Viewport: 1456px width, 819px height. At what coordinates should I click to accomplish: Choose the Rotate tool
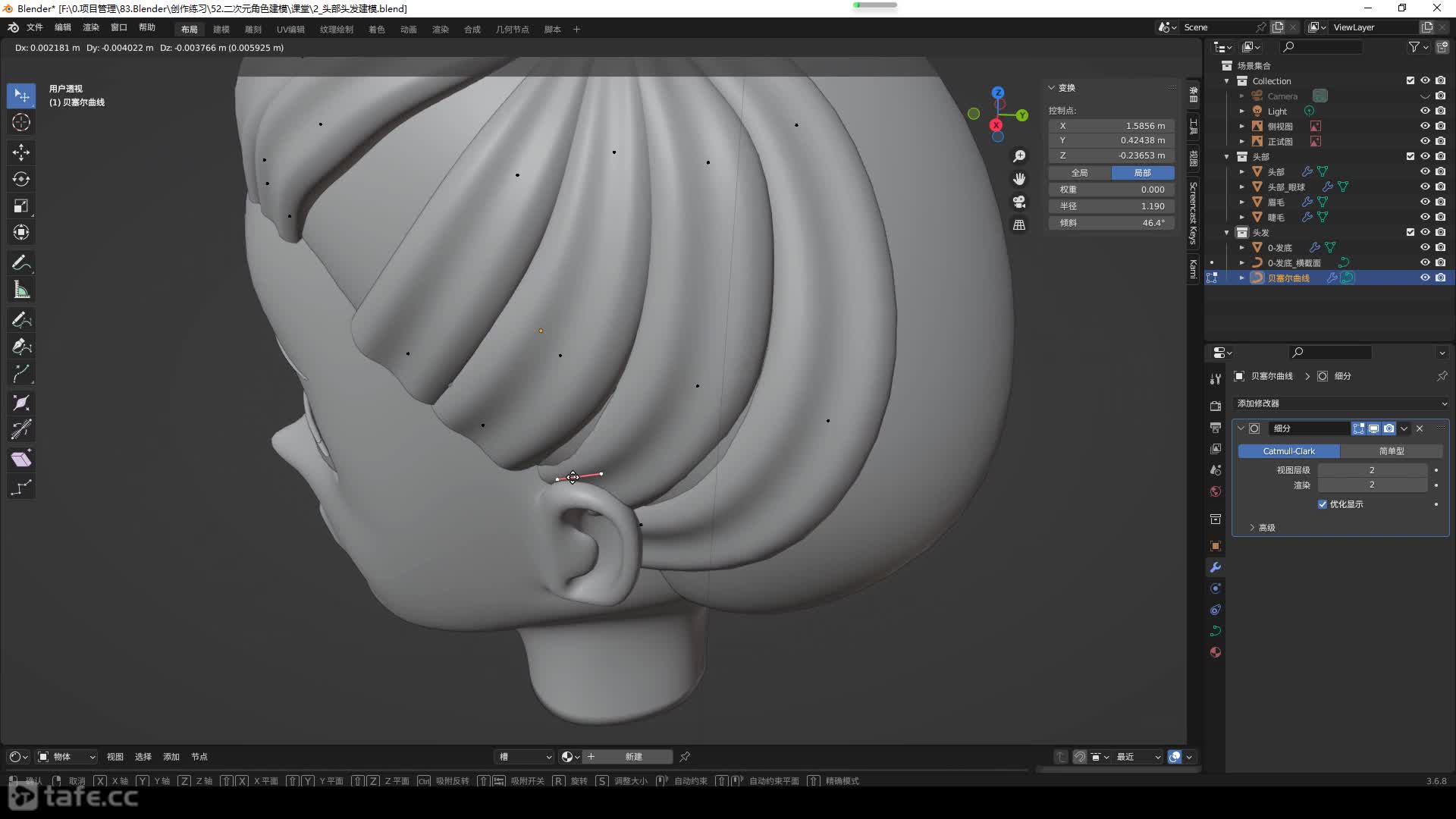click(x=21, y=179)
